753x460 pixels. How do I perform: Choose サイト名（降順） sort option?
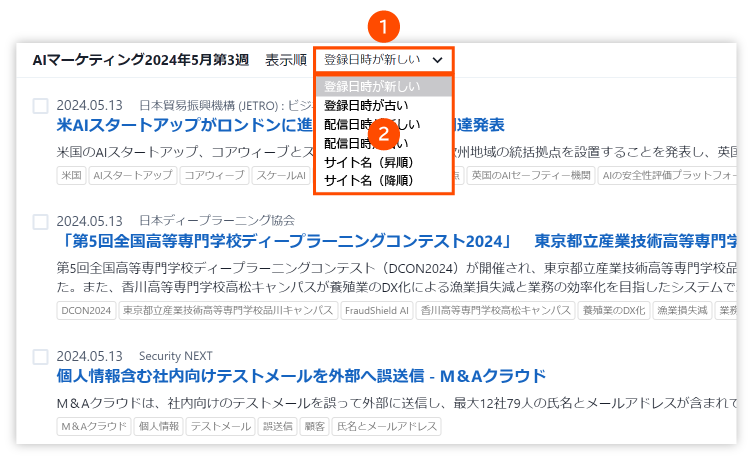coord(384,181)
